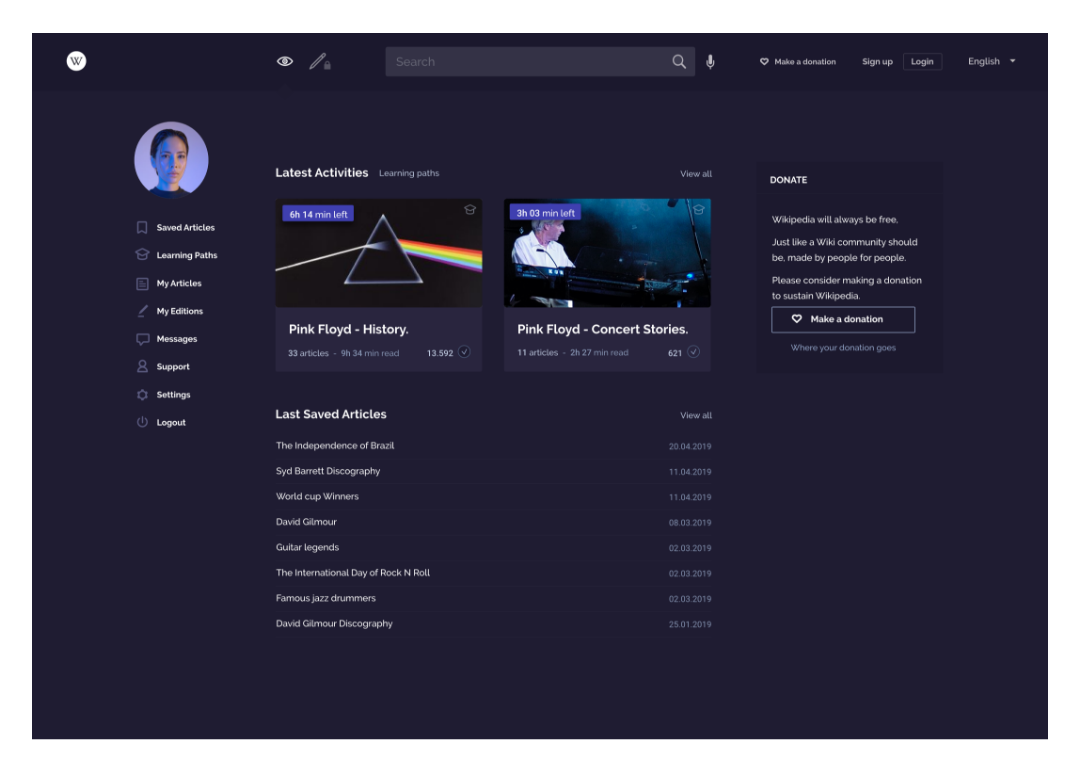Open Saved Articles in sidebar
This screenshot has width=1080, height=772.
(176, 227)
